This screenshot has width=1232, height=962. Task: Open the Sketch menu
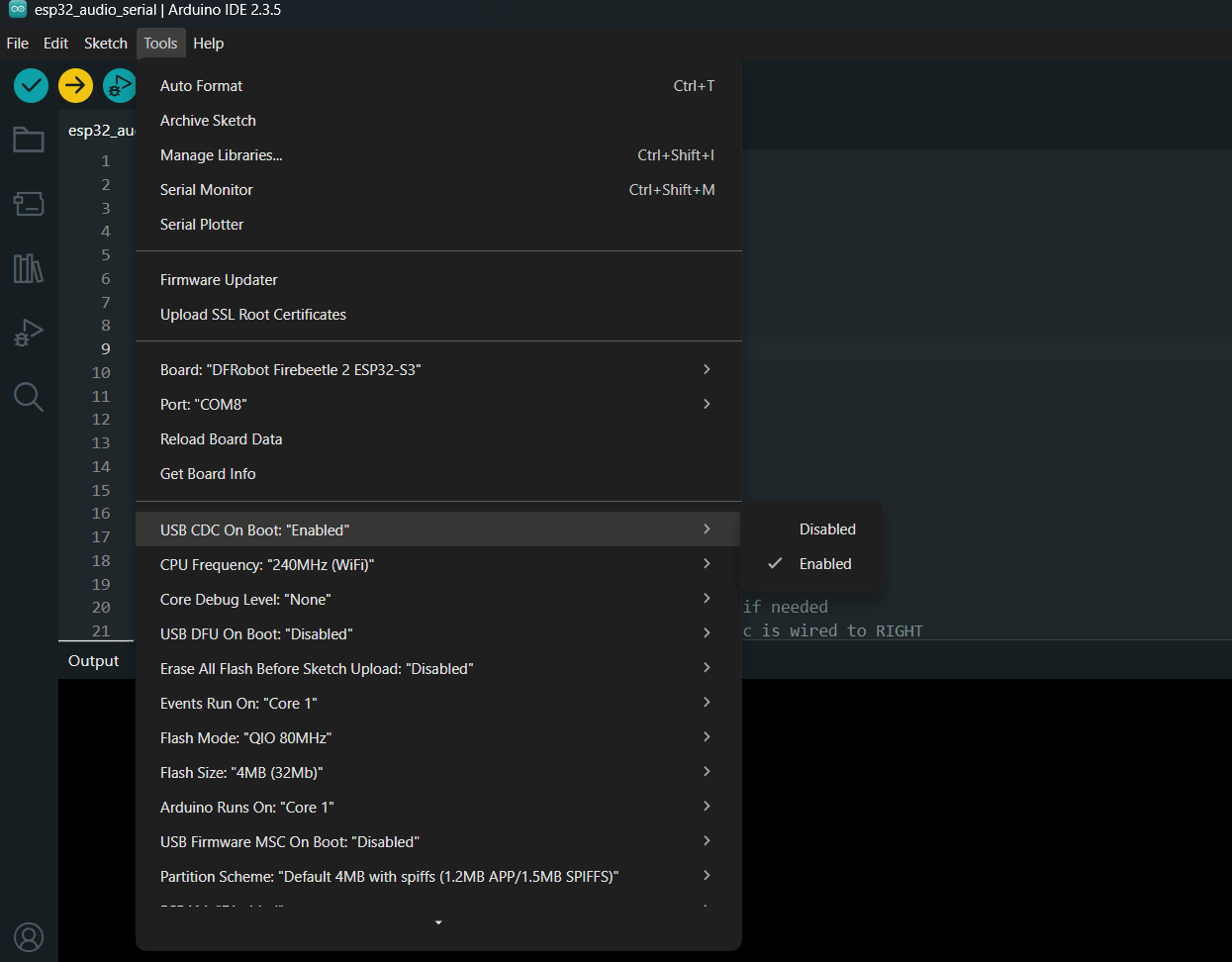pyautogui.click(x=106, y=44)
